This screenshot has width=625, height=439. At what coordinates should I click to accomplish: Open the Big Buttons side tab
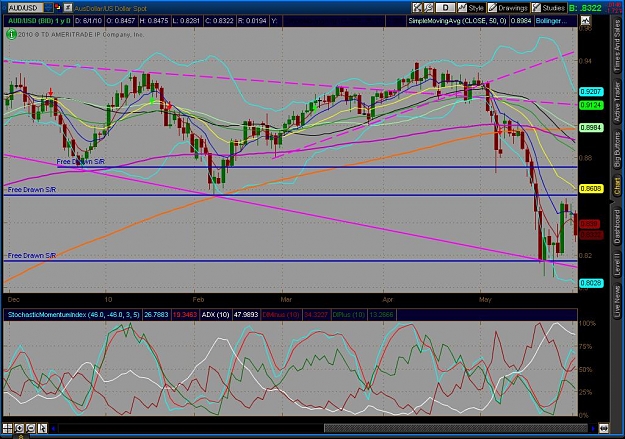[x=617, y=150]
